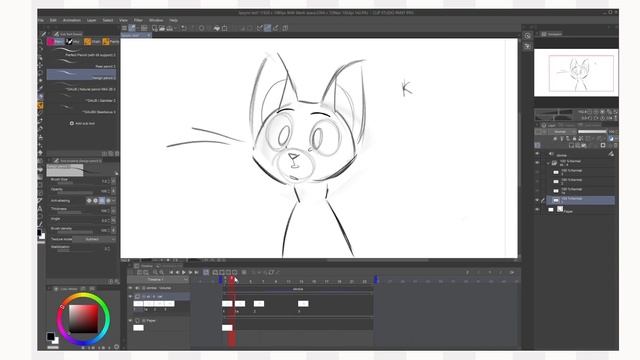Toggle visibility of the selected highlighted layer
This screenshot has height=360, width=640.
point(537,200)
